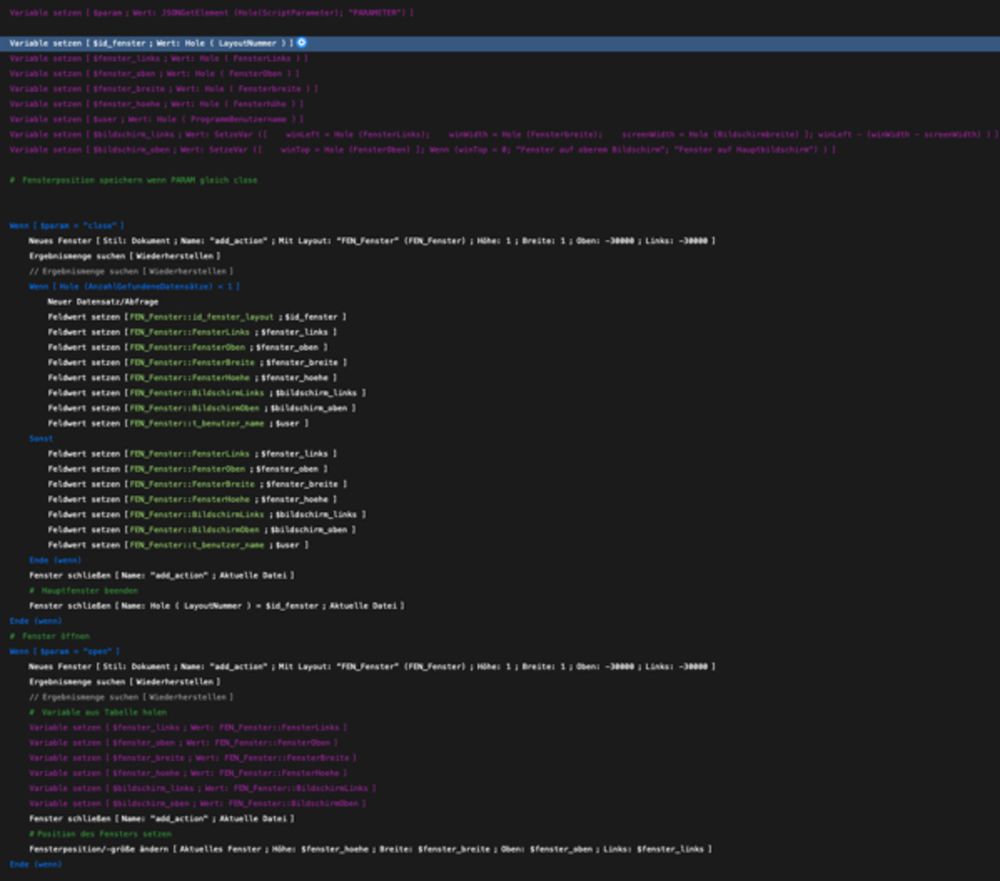Click the 'Variable aus Tabelle holen' comment
The width and height of the screenshot is (1000, 881).
[98, 713]
